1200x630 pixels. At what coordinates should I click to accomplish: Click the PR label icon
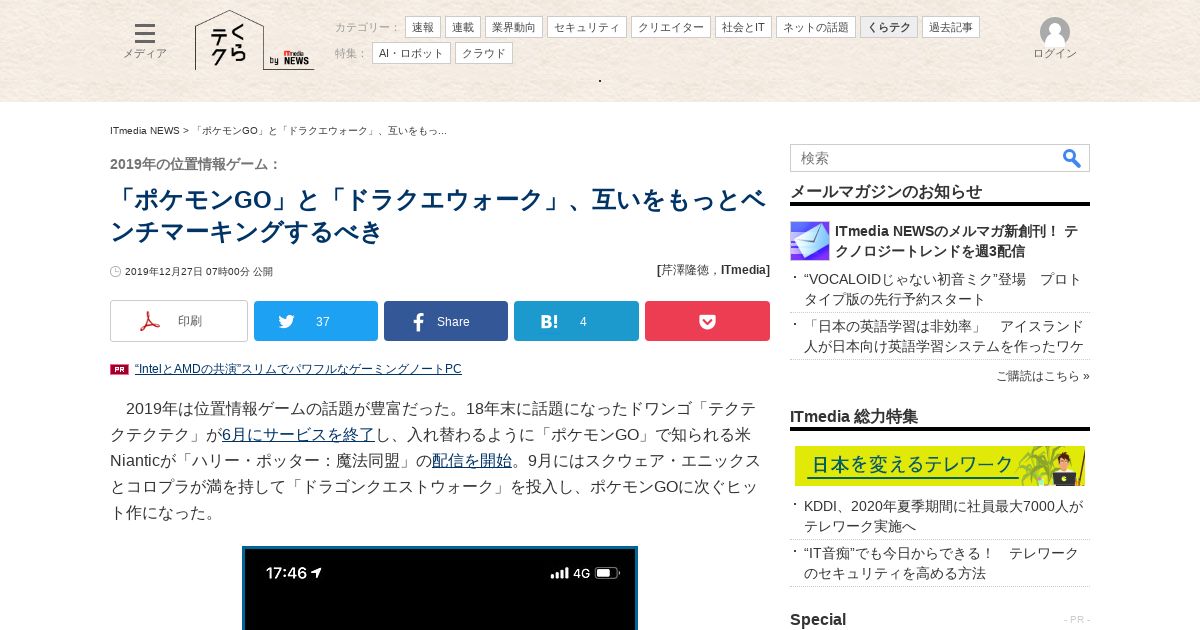point(120,369)
